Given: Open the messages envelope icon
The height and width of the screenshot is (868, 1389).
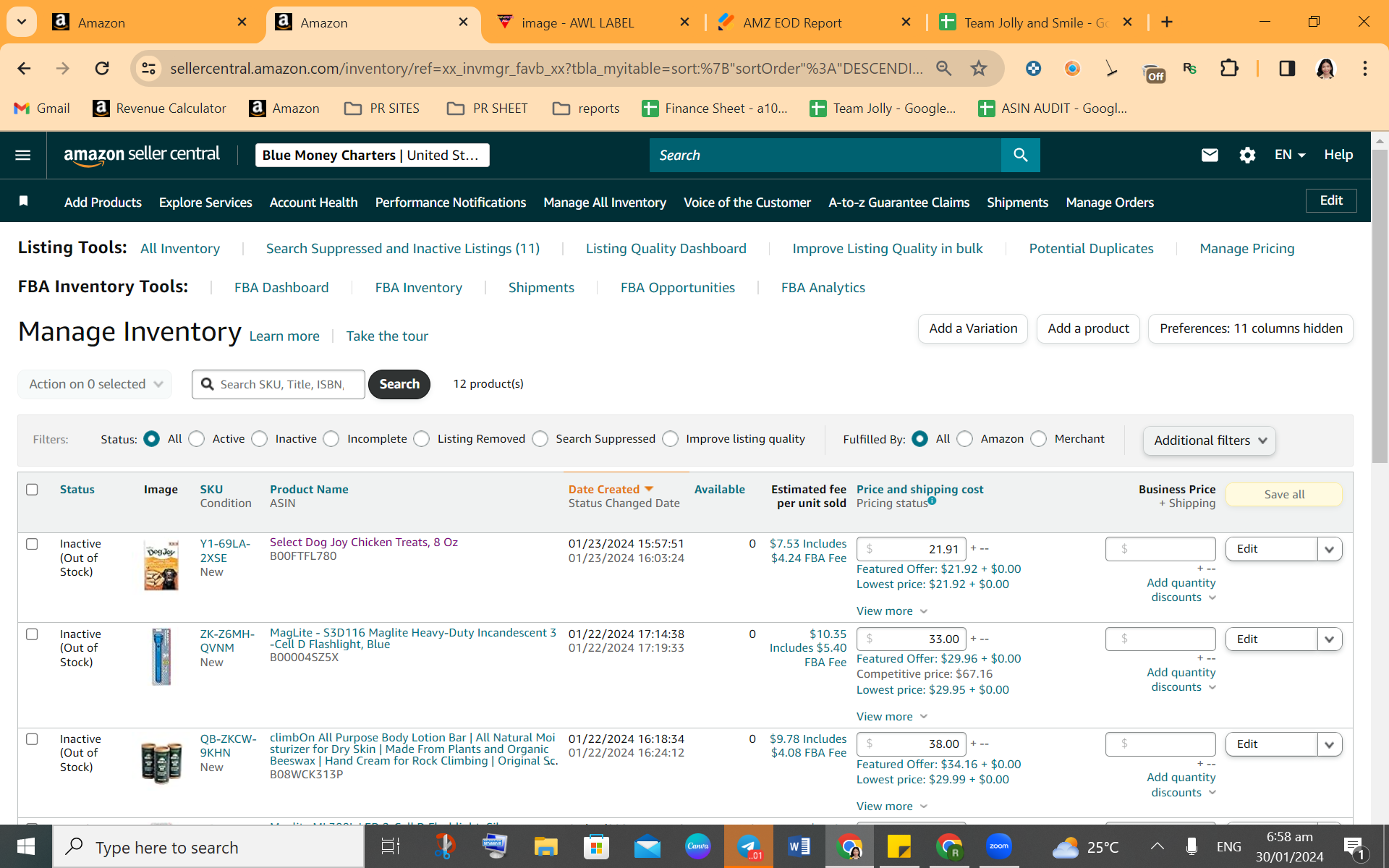Looking at the screenshot, I should tap(1210, 155).
